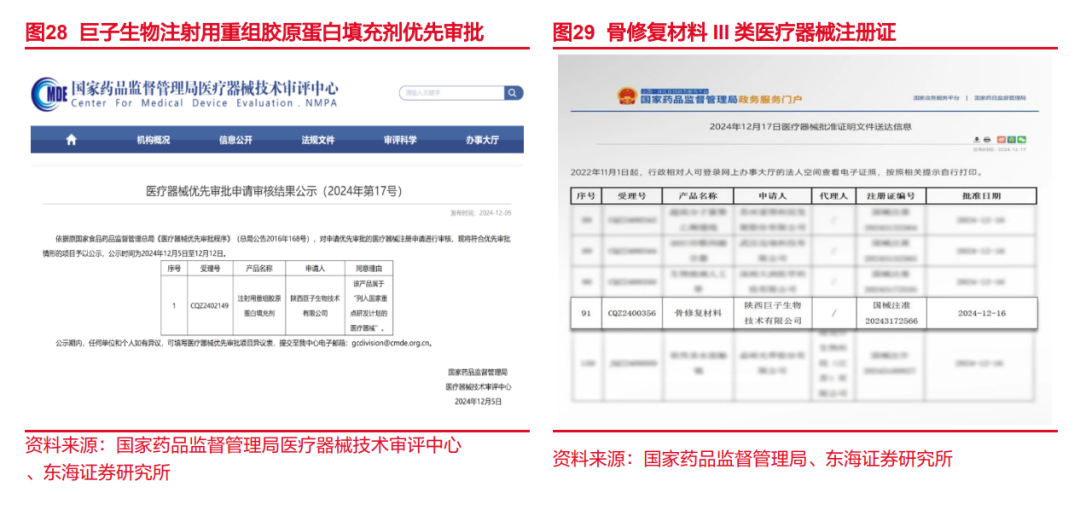Click the figure caption 图29 骨修复材料 III 类医疗器械注册证

point(723,32)
